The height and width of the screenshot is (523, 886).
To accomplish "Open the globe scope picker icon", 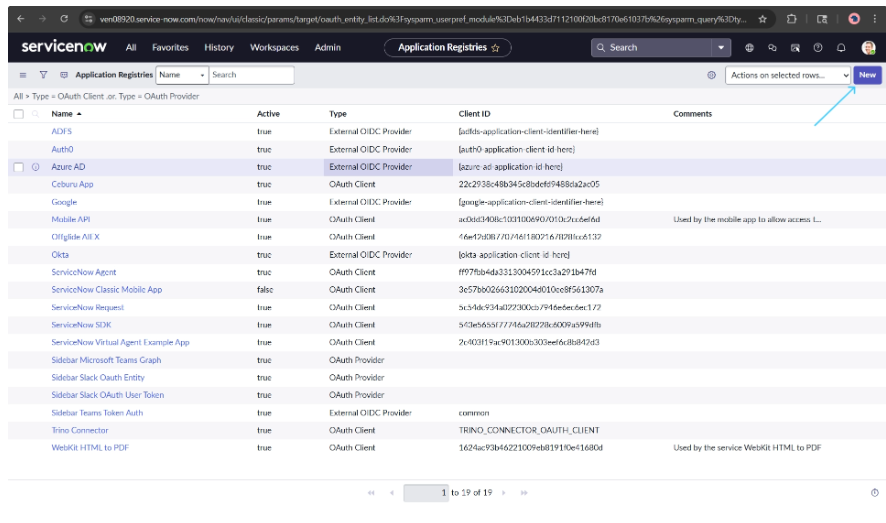I will pos(749,48).
